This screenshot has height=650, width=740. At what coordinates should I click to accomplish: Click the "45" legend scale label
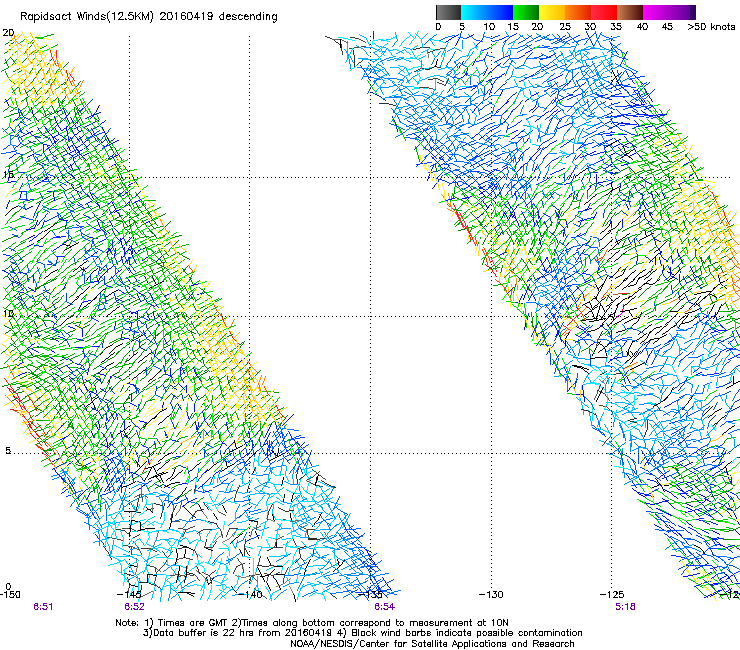[x=667, y=27]
